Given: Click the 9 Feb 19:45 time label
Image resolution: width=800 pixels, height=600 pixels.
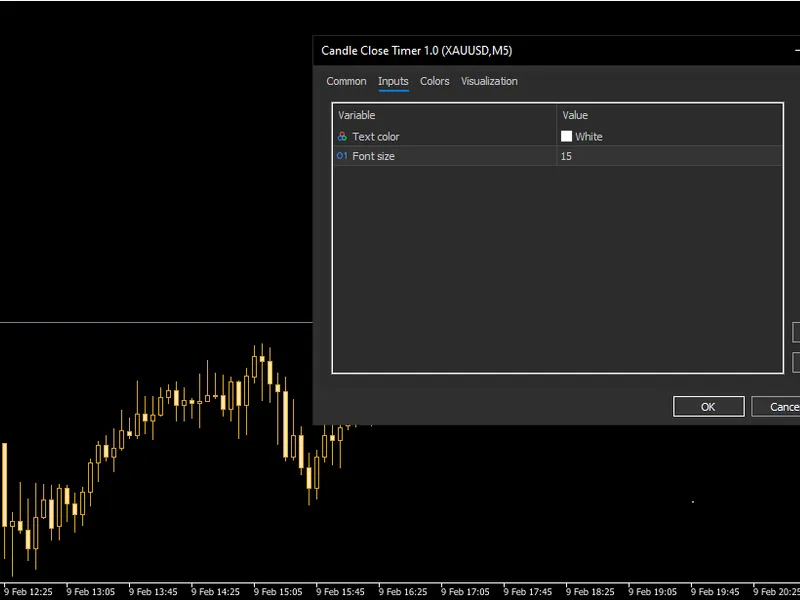Looking at the screenshot, I should pyautogui.click(x=715, y=592).
